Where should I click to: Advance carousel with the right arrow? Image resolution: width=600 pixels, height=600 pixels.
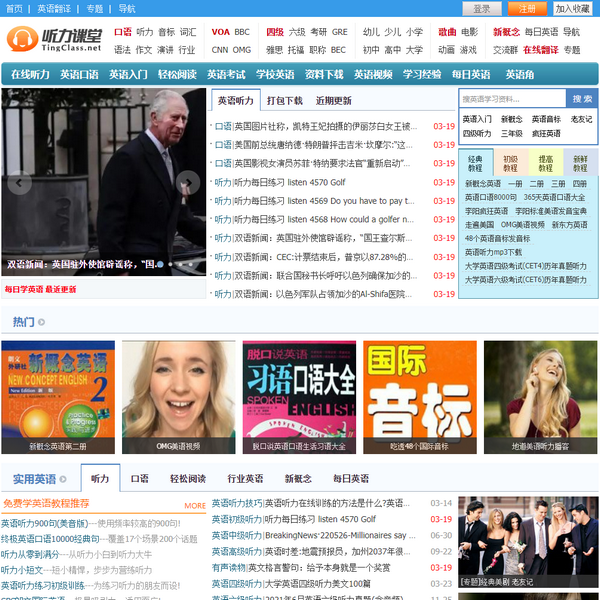(x=188, y=183)
